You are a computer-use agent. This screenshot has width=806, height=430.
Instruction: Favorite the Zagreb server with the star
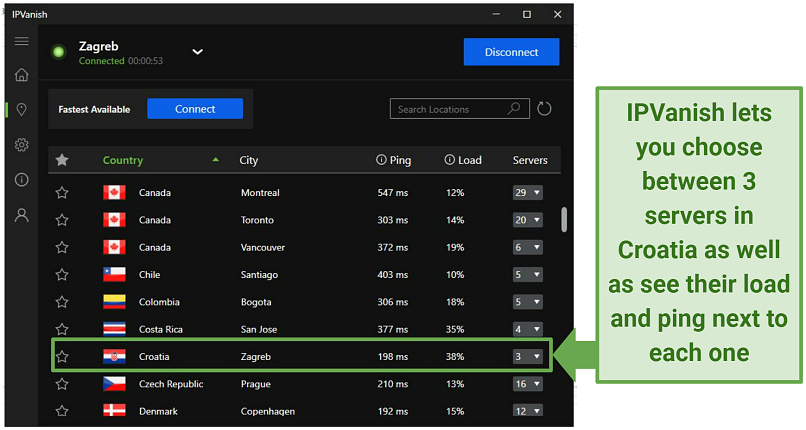coord(62,357)
